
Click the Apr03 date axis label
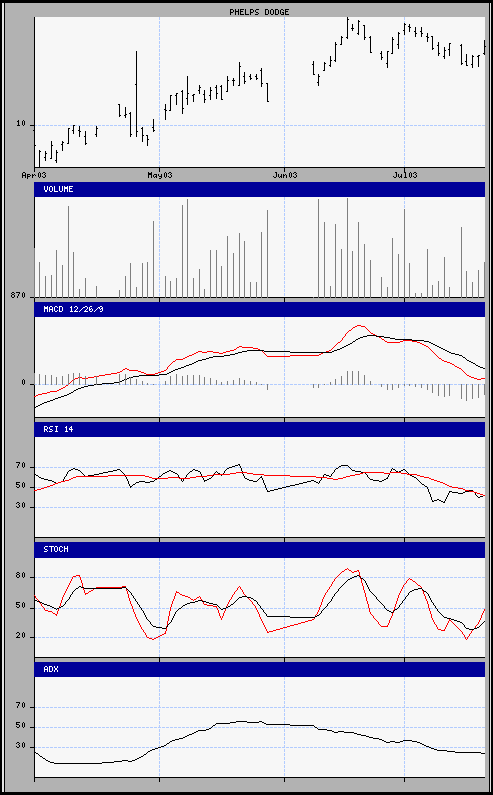(x=34, y=175)
